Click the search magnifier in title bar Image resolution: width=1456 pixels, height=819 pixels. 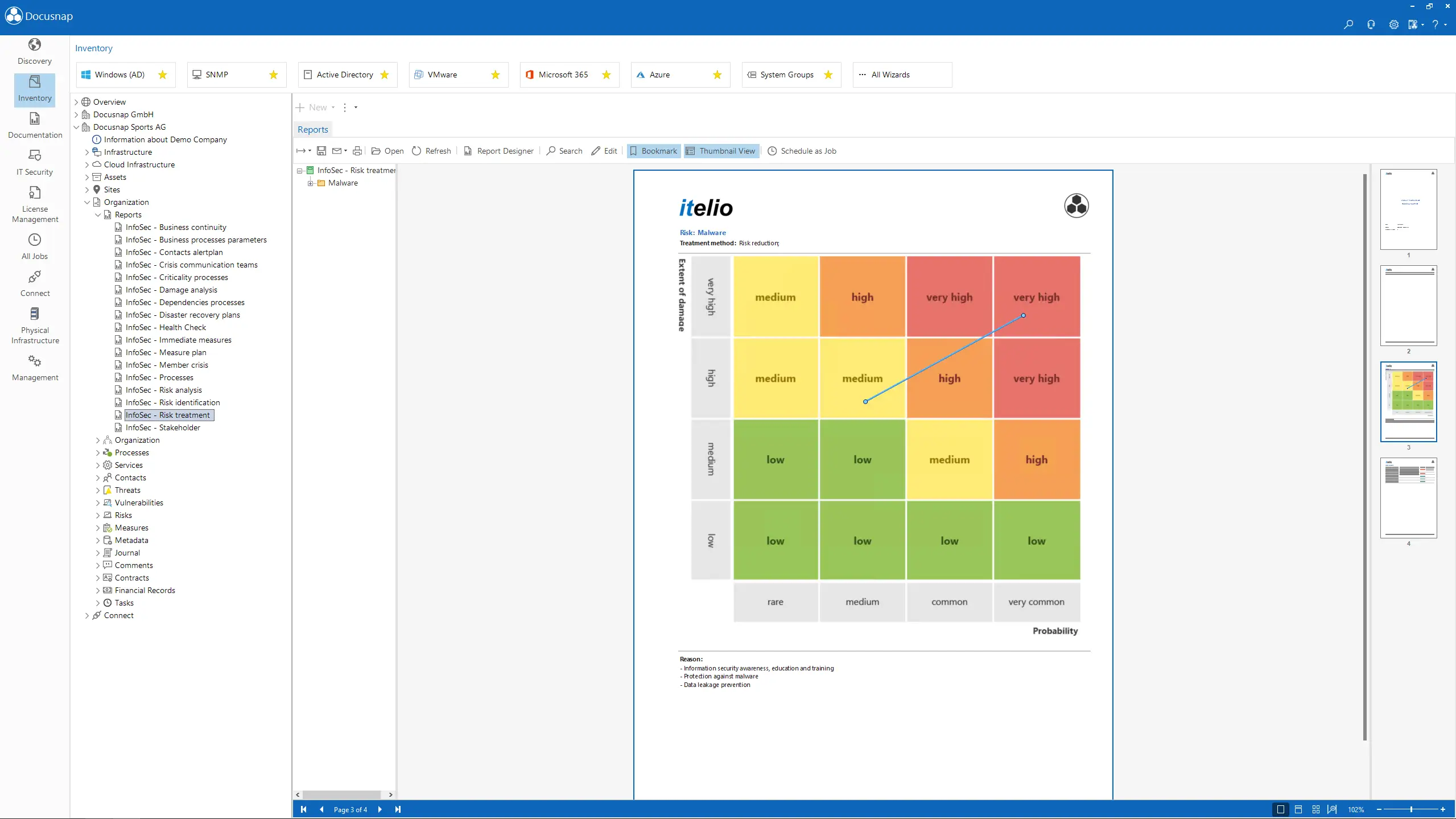click(x=1348, y=24)
